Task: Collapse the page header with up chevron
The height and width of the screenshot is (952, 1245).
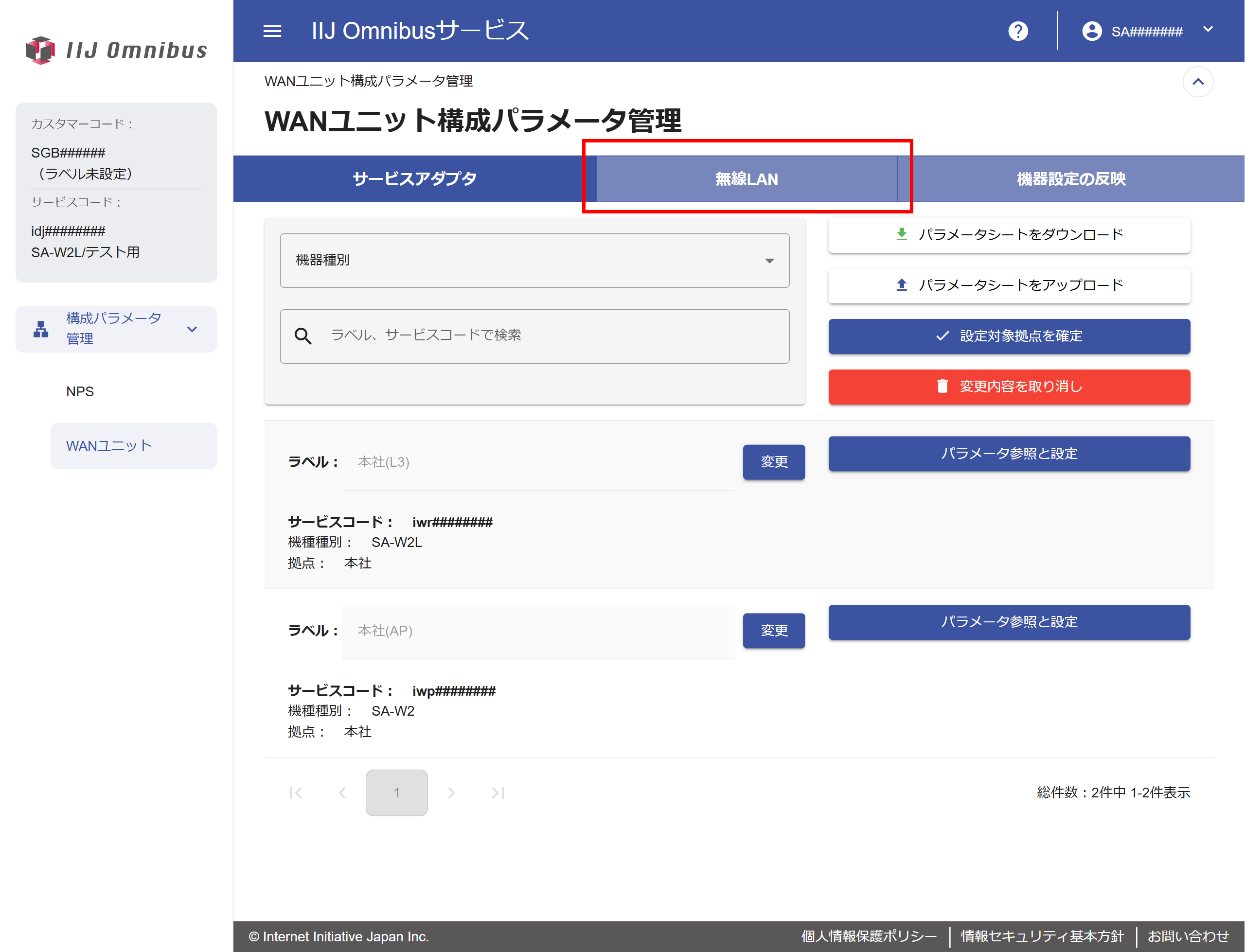Action: pos(1197,82)
